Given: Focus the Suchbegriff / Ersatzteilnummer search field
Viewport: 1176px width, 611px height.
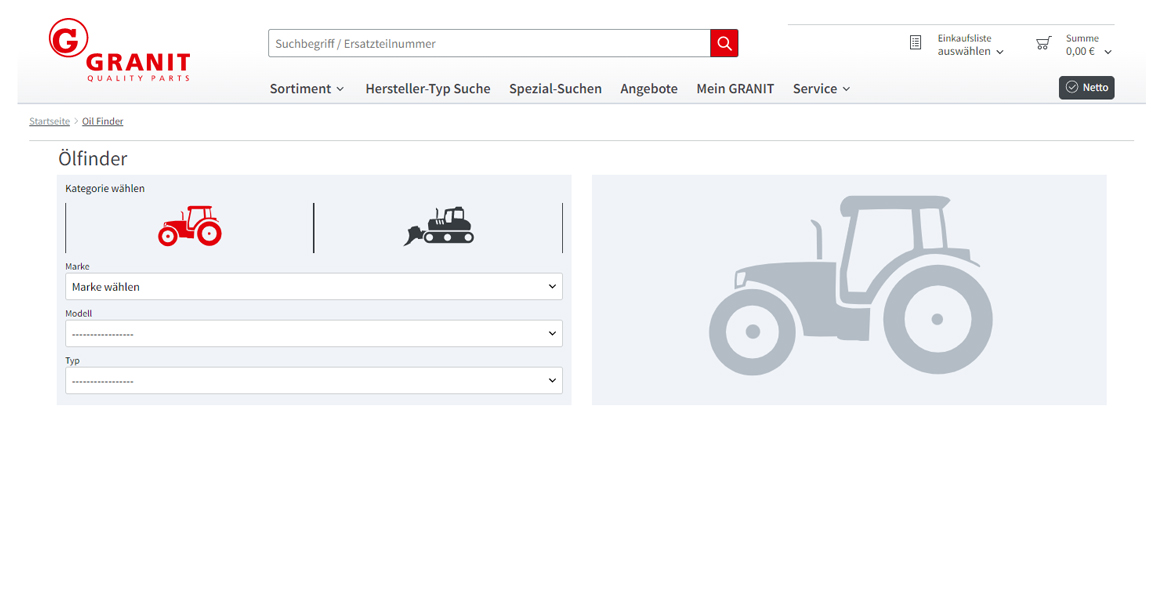Looking at the screenshot, I should coord(488,43).
